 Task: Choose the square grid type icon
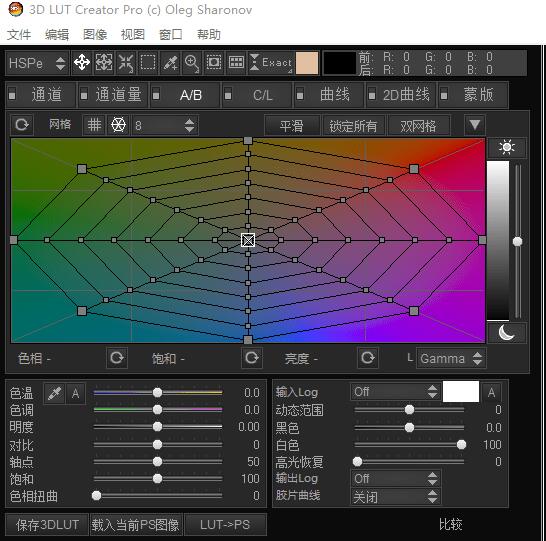click(x=94, y=125)
